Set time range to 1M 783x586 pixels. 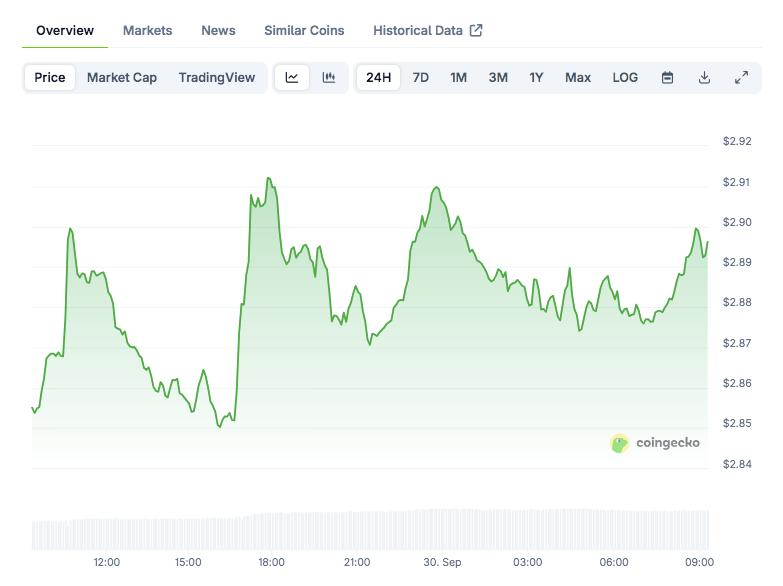pyautogui.click(x=458, y=78)
